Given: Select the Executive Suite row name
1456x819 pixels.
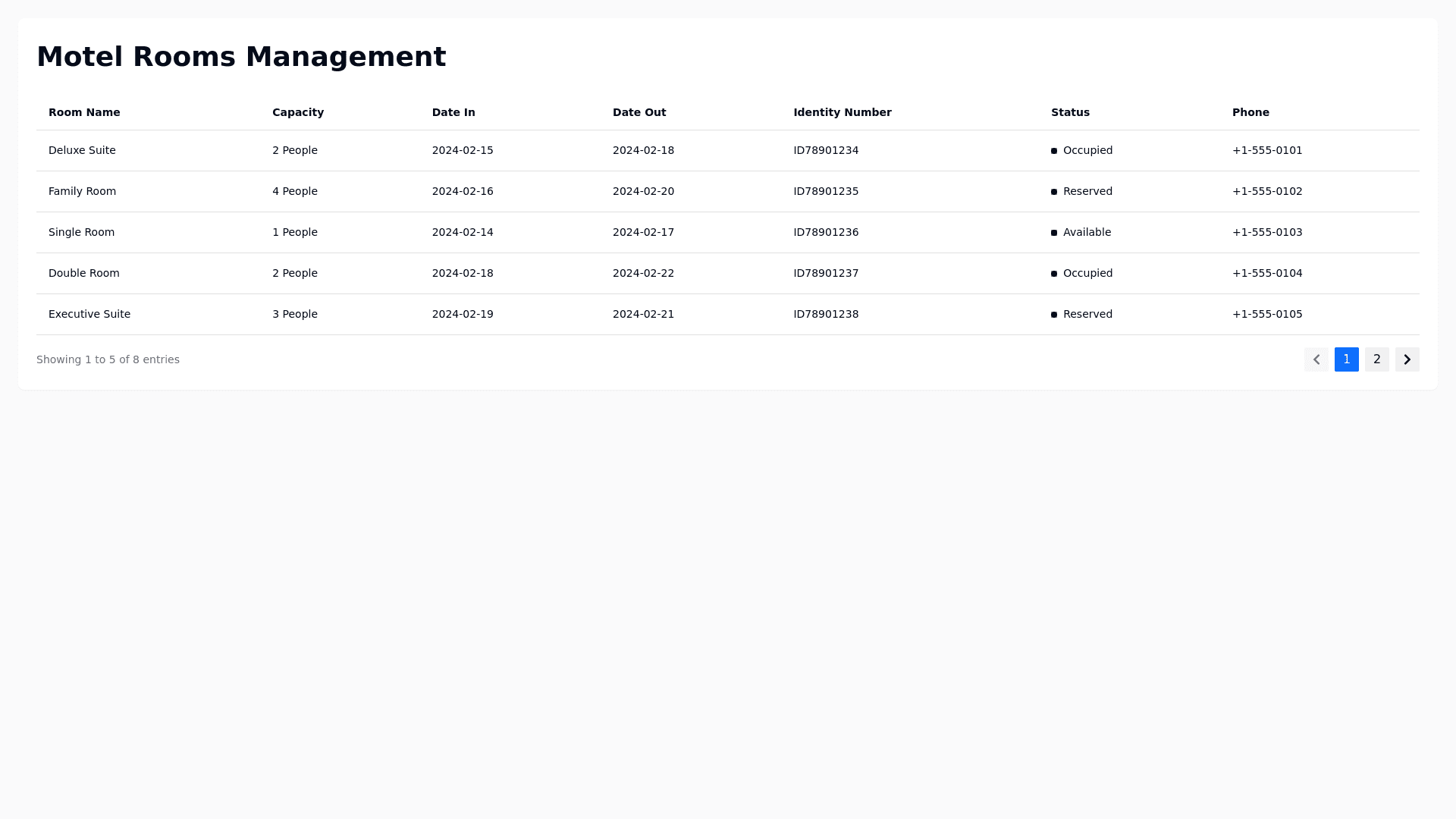Looking at the screenshot, I should [x=89, y=314].
